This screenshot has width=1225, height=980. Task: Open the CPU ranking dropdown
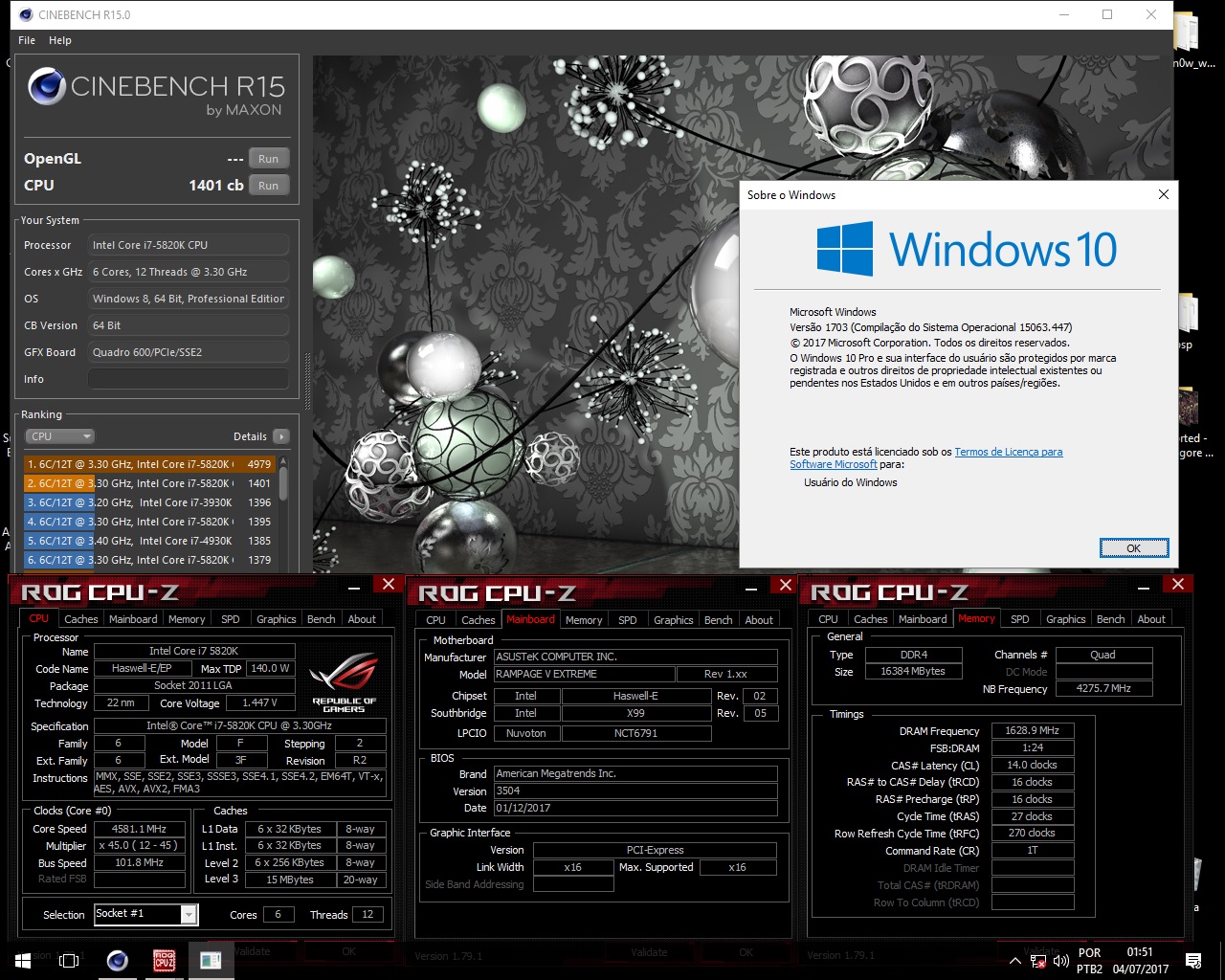tap(59, 436)
